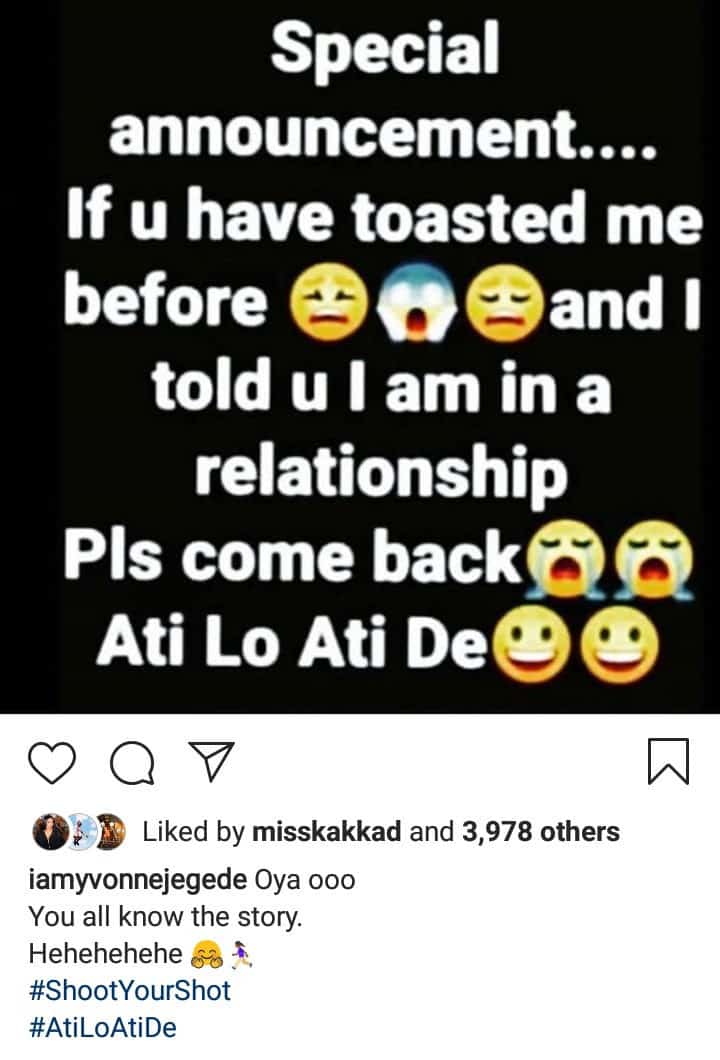Open comments using the speech bubble icon
The image size is (720, 1060).
coord(133,763)
